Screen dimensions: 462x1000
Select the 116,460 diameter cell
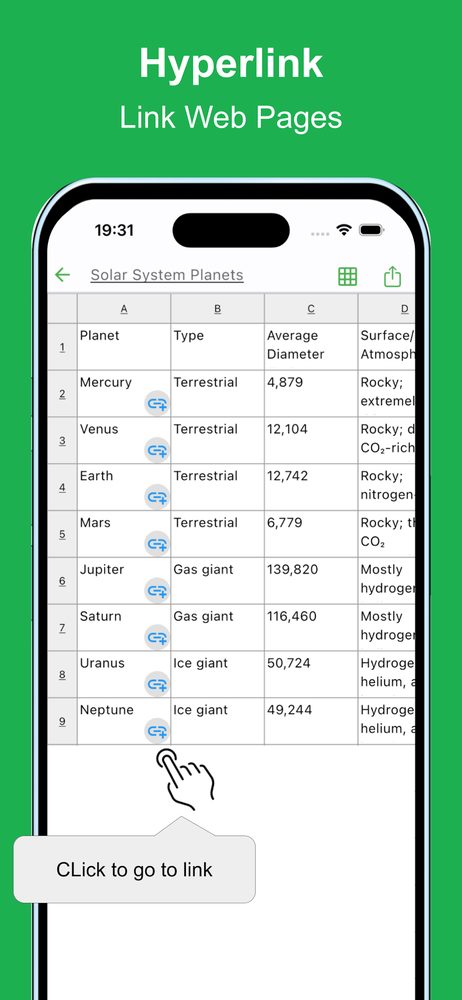tap(311, 628)
